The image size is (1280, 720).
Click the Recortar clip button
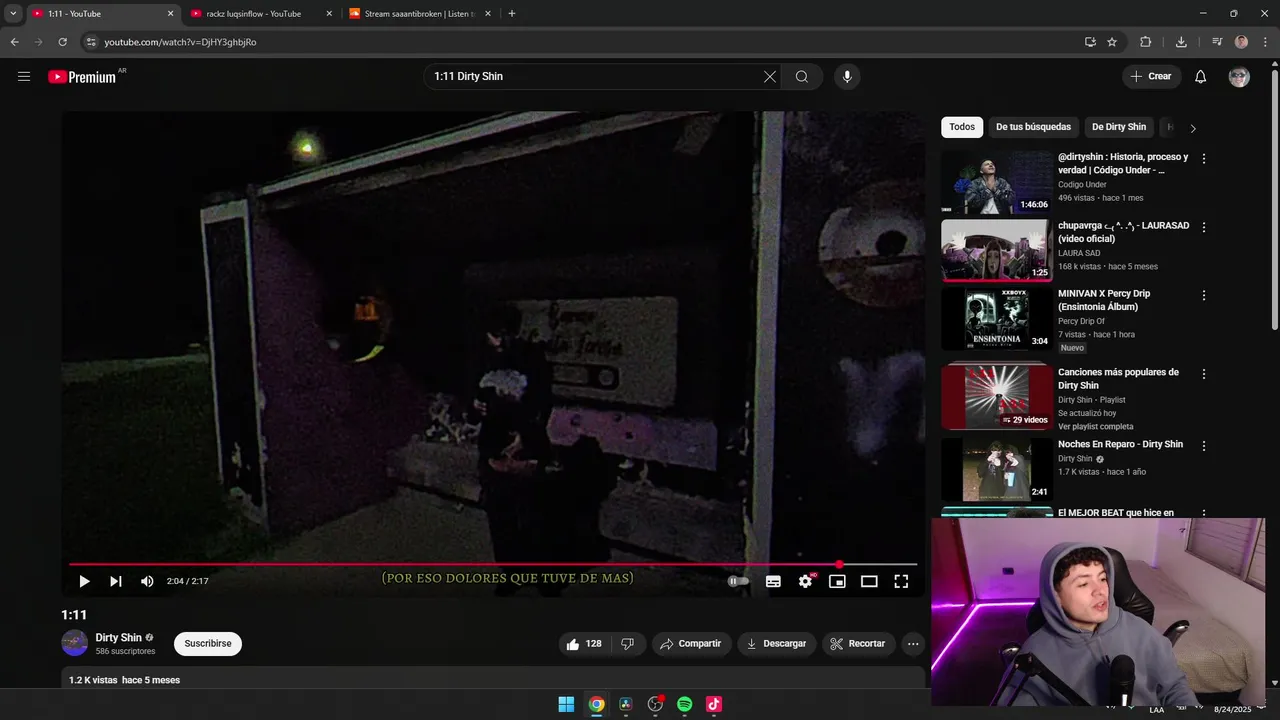(858, 644)
